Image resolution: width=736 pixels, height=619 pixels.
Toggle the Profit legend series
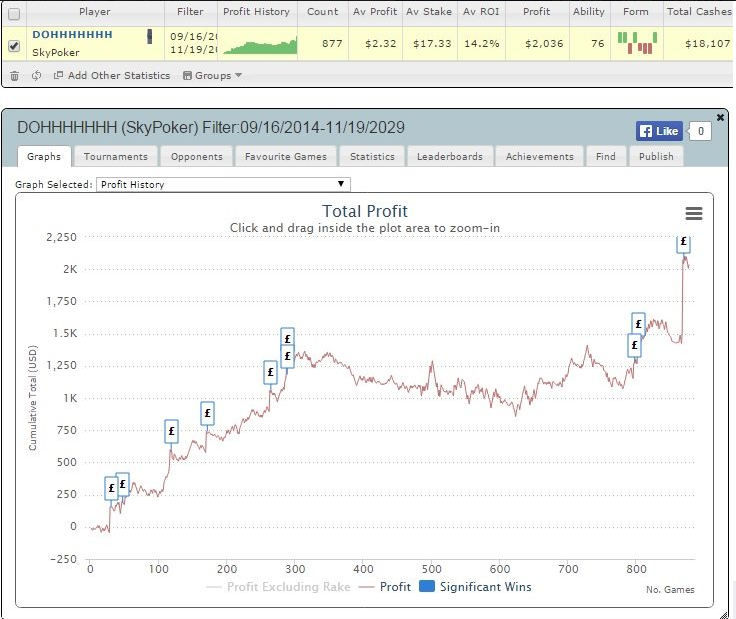[385, 587]
